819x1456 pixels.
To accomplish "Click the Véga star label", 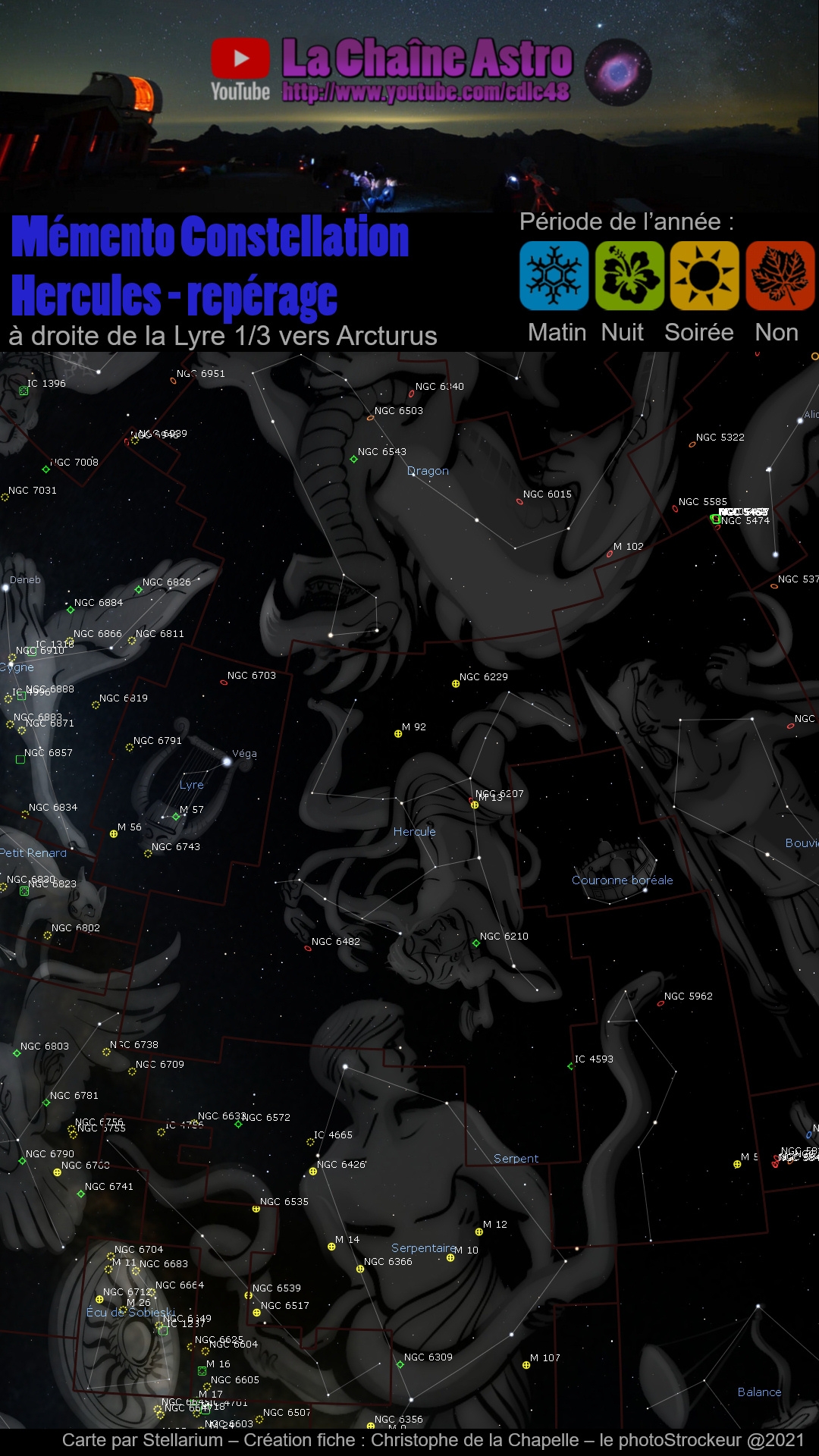I will pyautogui.click(x=244, y=754).
